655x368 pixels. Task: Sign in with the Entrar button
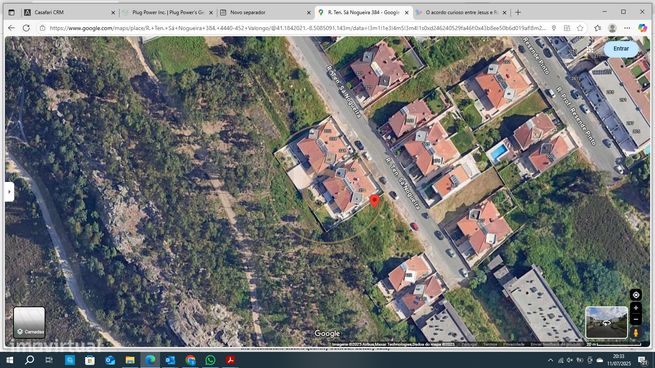621,48
